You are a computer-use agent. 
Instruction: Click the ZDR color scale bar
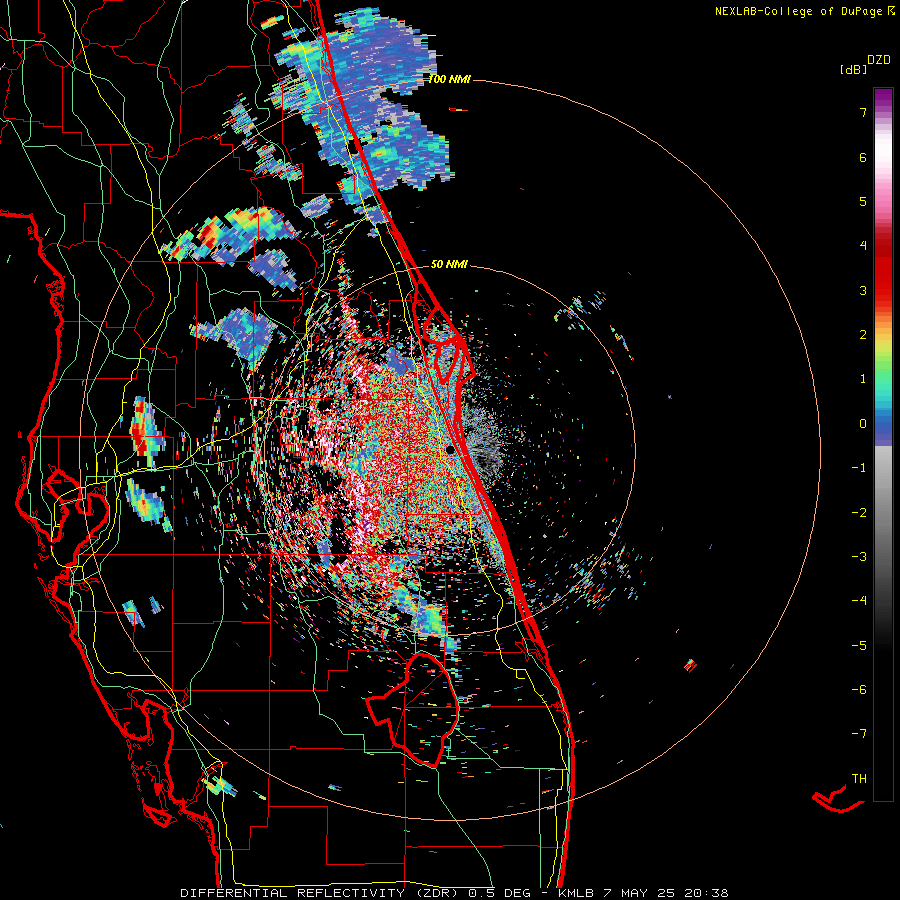tap(883, 444)
